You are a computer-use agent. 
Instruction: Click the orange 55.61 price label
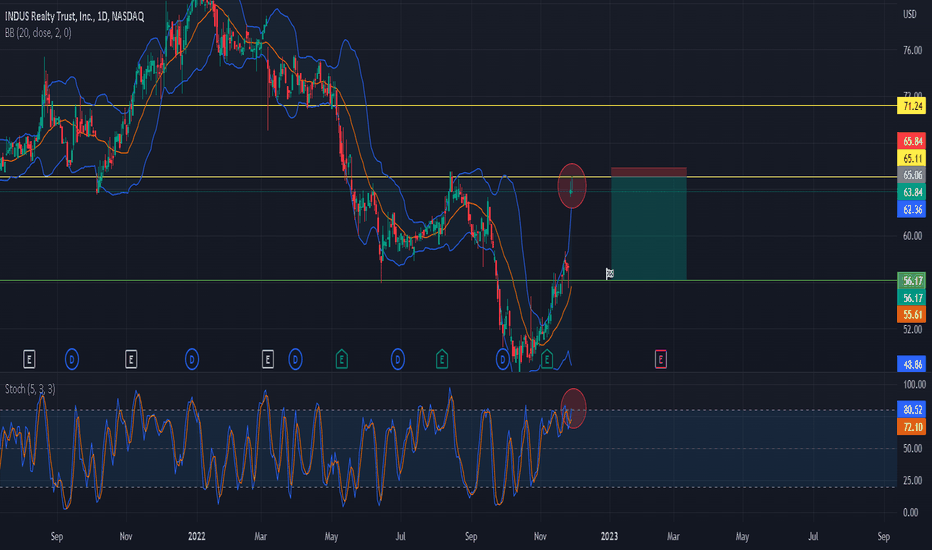(911, 315)
